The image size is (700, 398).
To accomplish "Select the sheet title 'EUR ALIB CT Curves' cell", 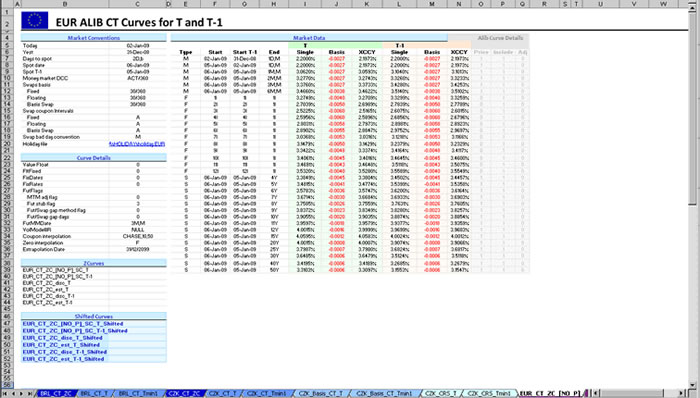I will click(x=139, y=22).
